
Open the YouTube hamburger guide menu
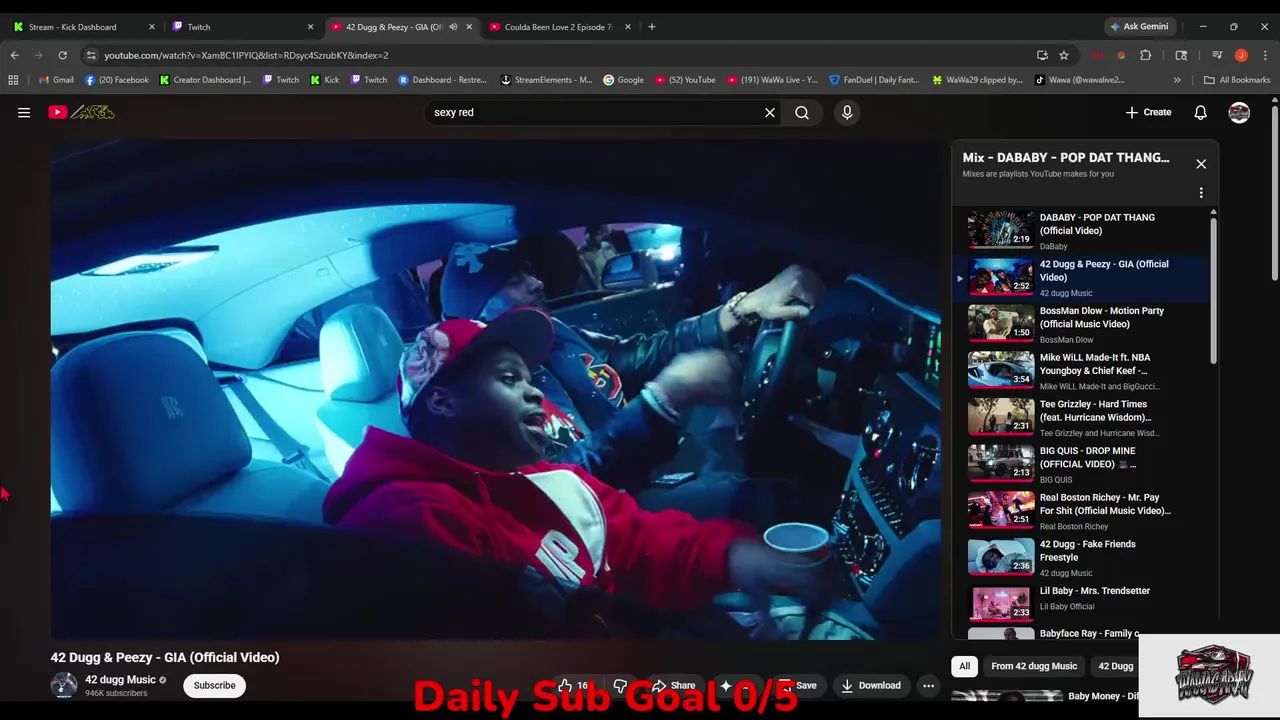24,112
